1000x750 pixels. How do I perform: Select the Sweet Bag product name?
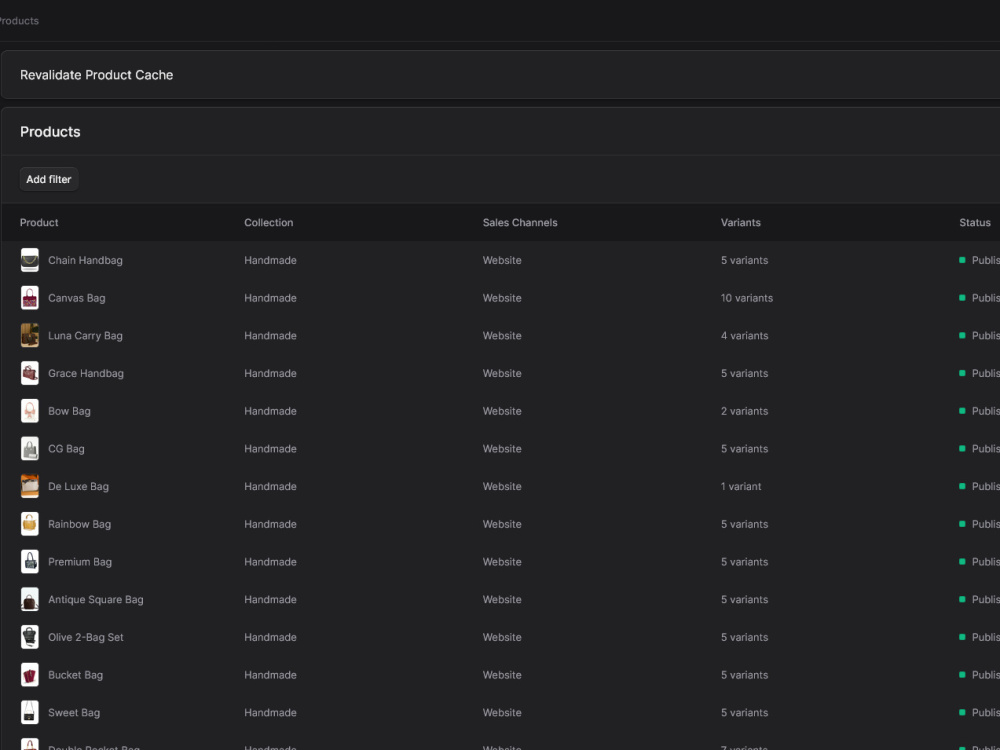click(74, 712)
